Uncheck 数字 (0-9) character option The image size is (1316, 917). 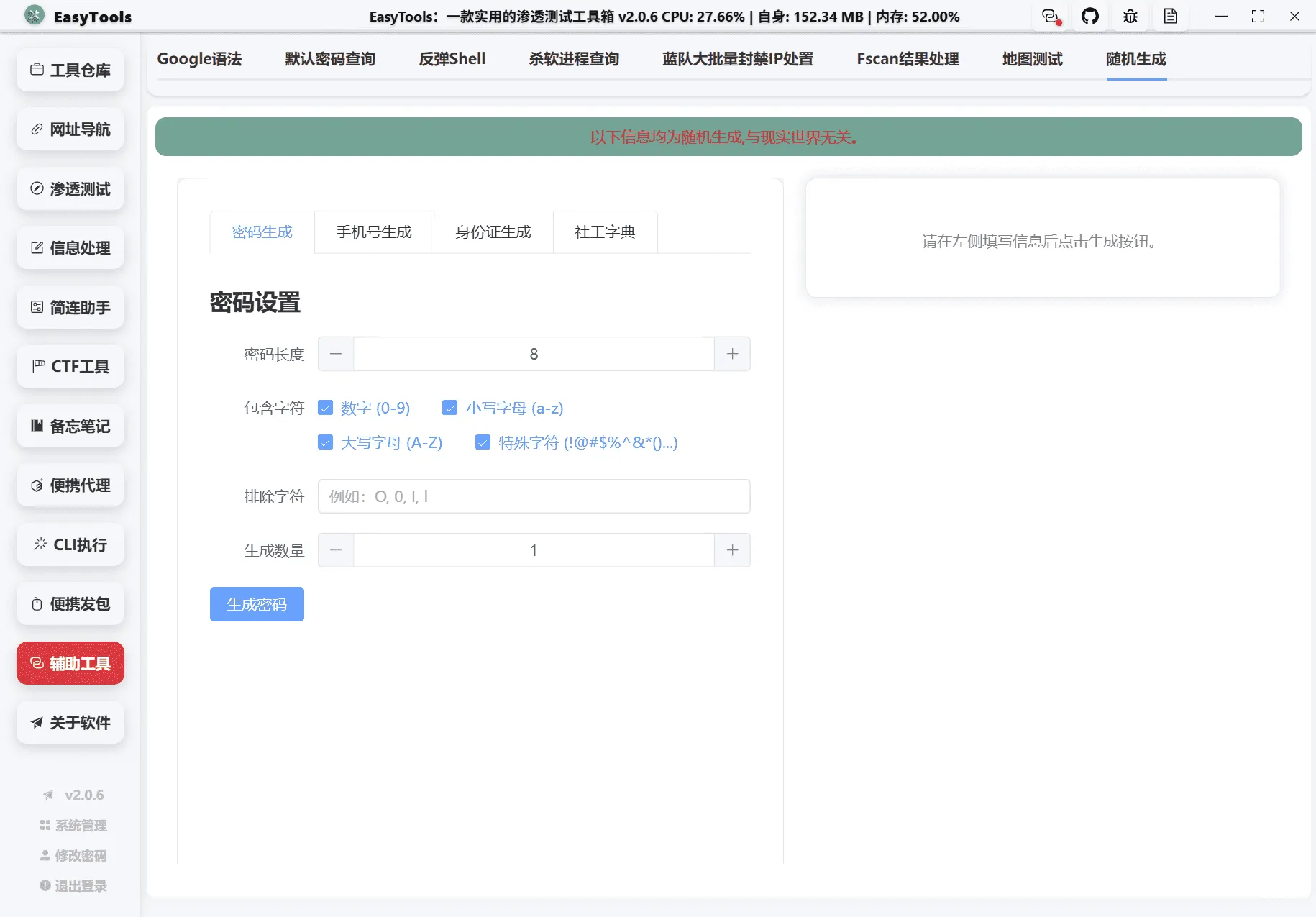coord(326,407)
